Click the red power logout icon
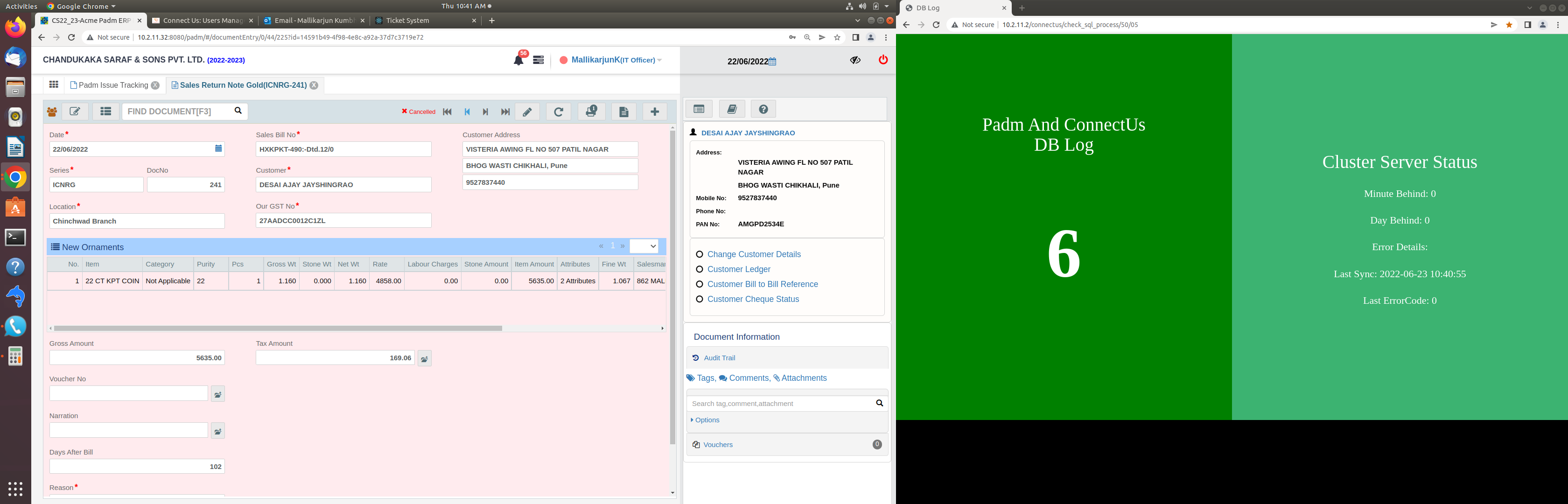 [x=882, y=60]
